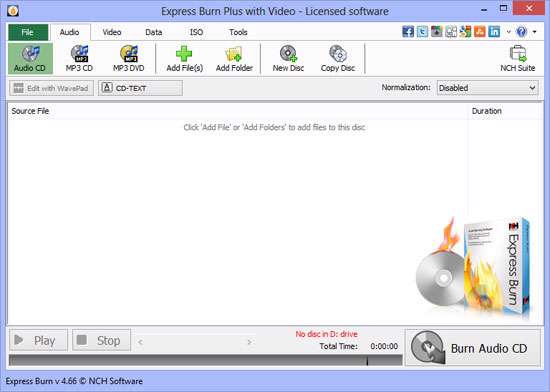Viewport: 550px width, 392px height.
Task: Click the Source File column header
Action: (238, 111)
